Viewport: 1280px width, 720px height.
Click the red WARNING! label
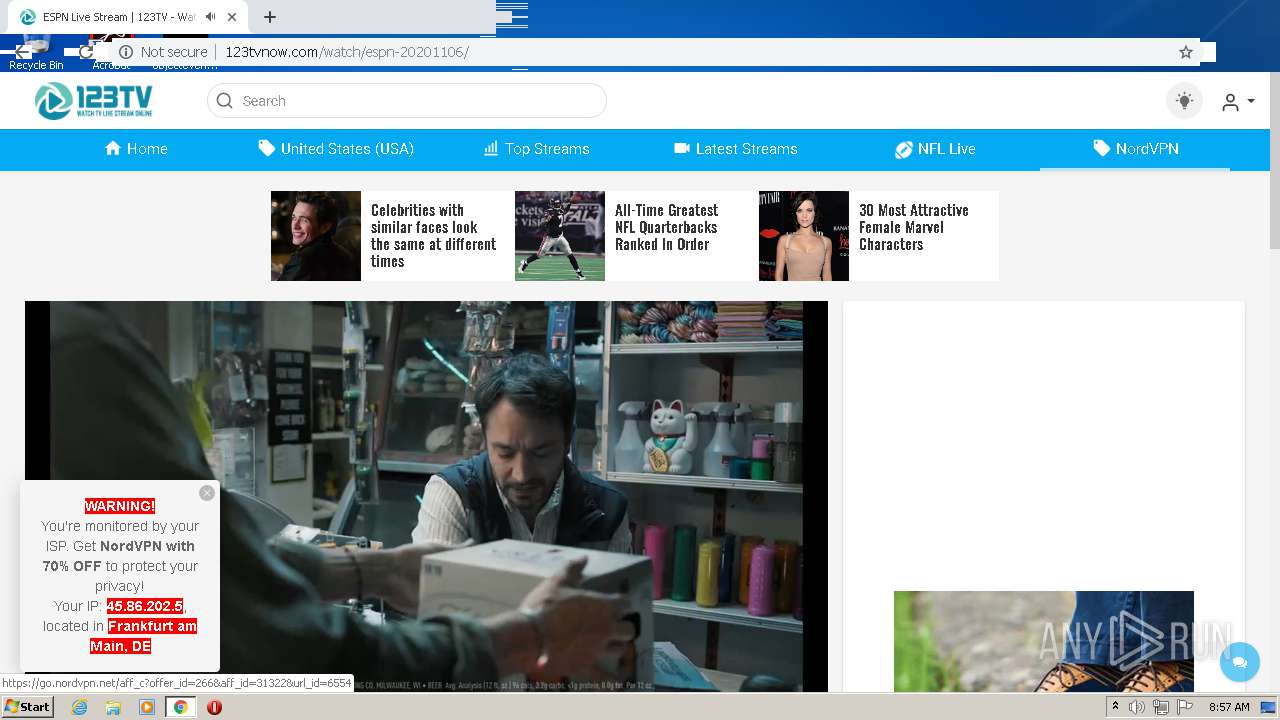coord(120,506)
